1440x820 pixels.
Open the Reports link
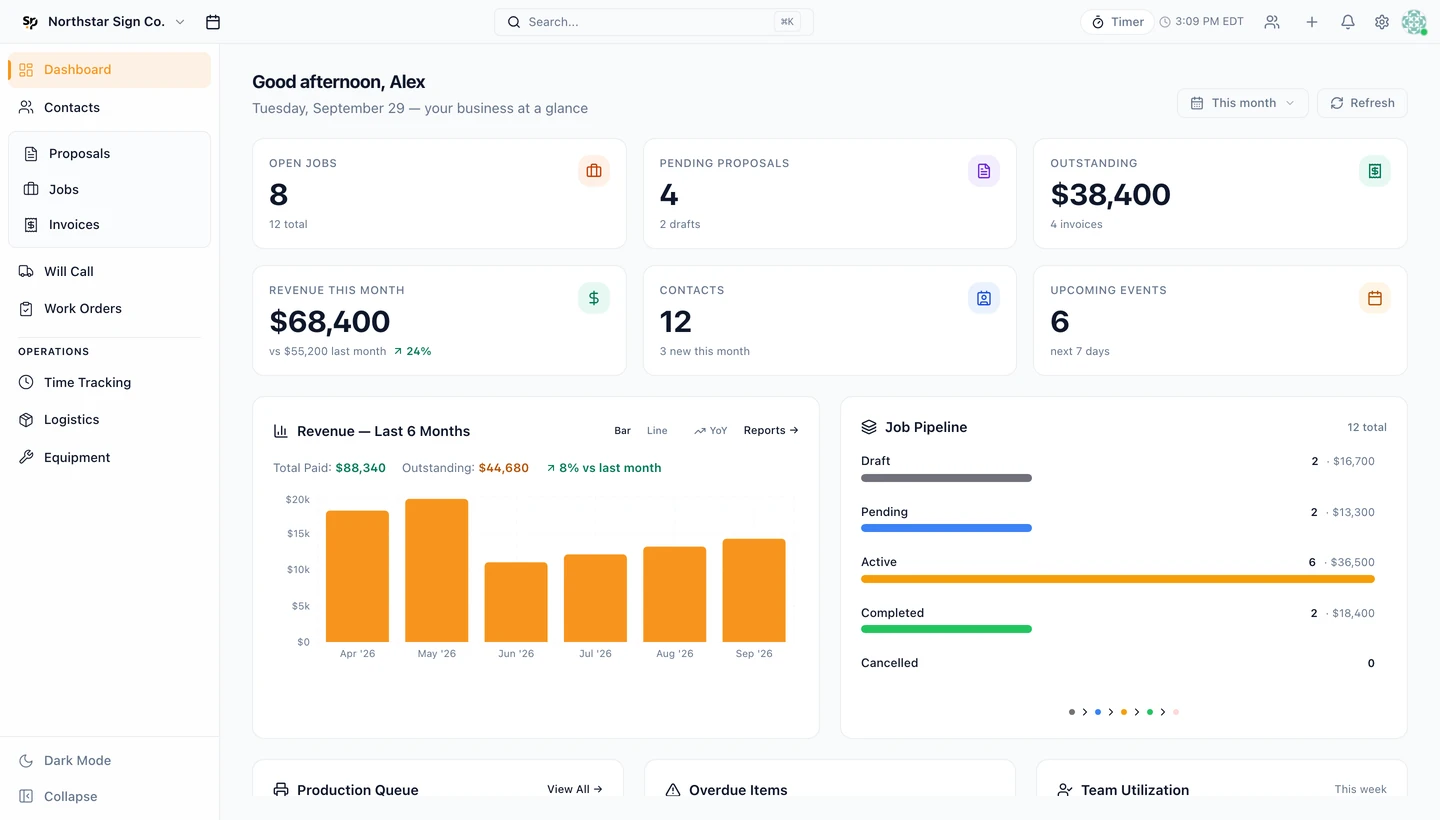(x=771, y=431)
